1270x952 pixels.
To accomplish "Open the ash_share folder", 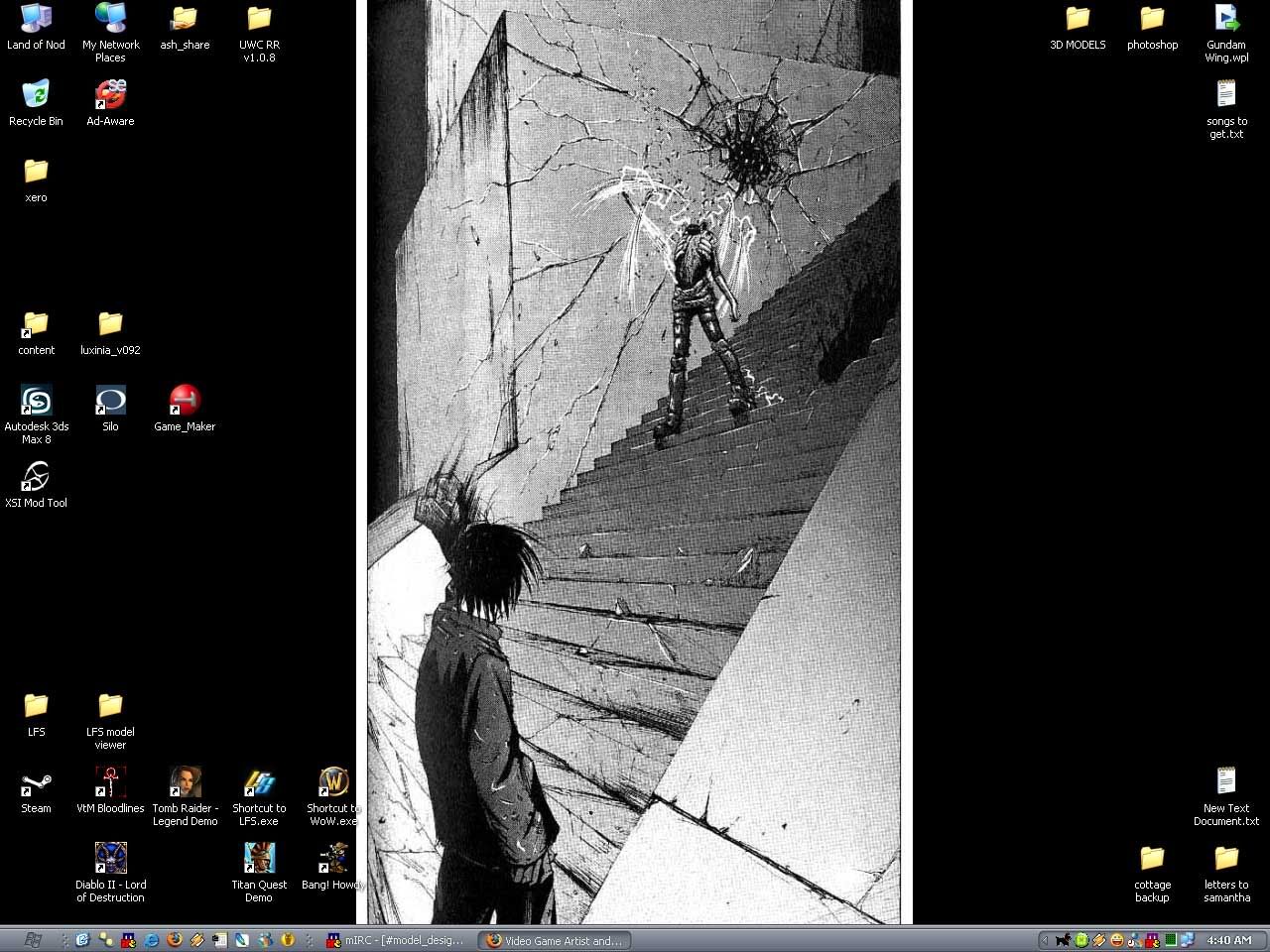I will click(x=185, y=27).
